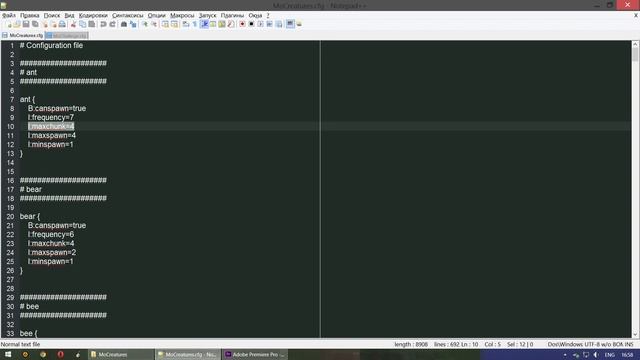
Task: Toggle word wrap in toolbar
Action: (185, 24)
